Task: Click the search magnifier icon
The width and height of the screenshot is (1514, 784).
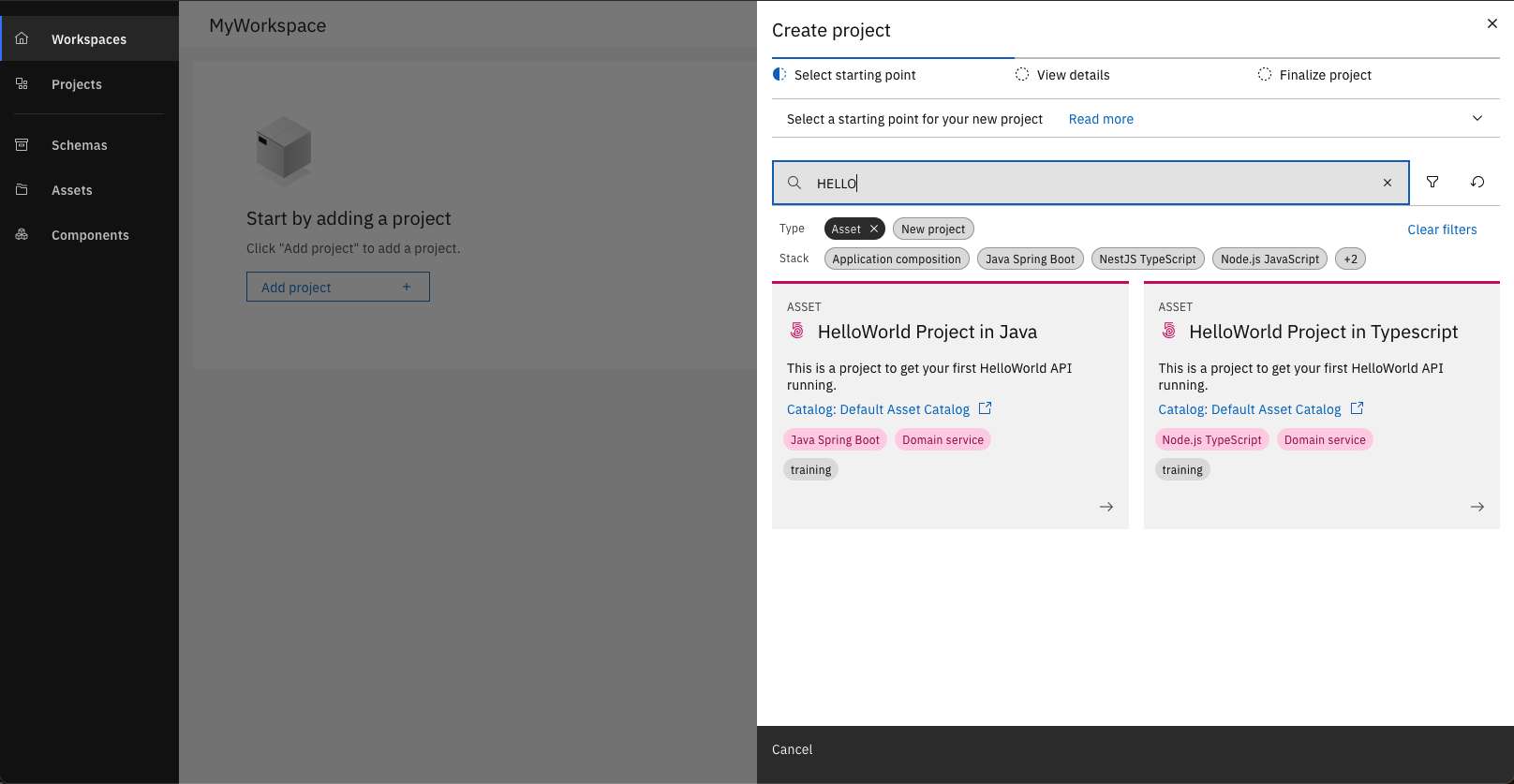Action: (x=794, y=183)
